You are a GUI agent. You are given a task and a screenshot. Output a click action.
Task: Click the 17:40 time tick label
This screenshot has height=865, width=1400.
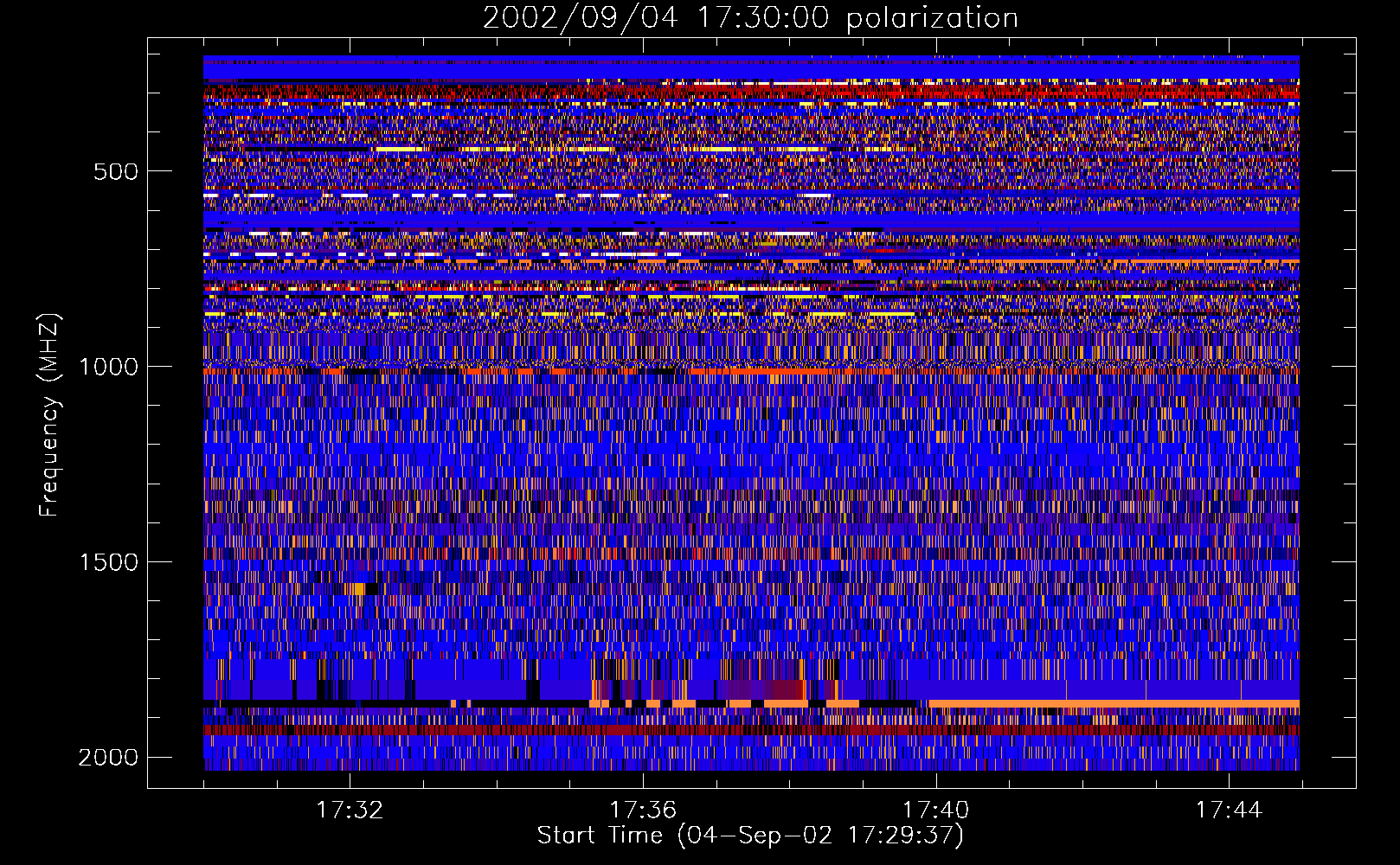tap(936, 811)
